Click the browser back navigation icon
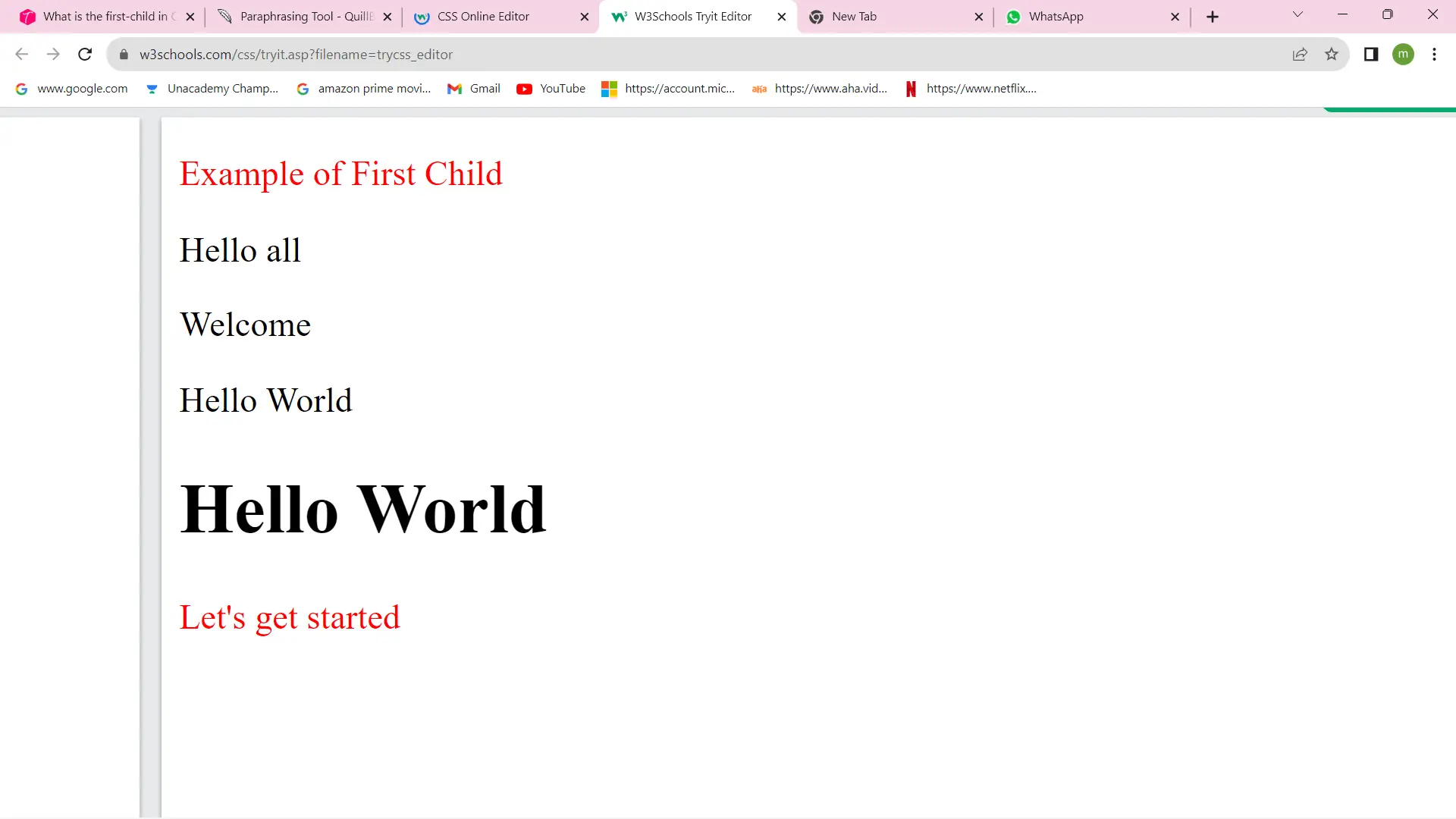This screenshot has height=819, width=1456. click(22, 54)
